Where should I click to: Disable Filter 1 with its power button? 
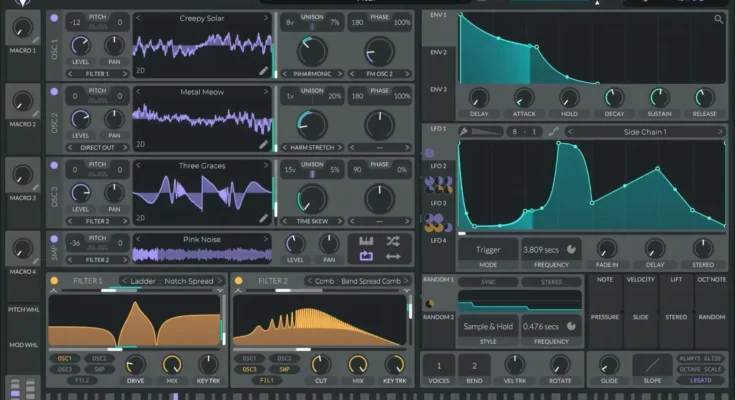coord(54,281)
